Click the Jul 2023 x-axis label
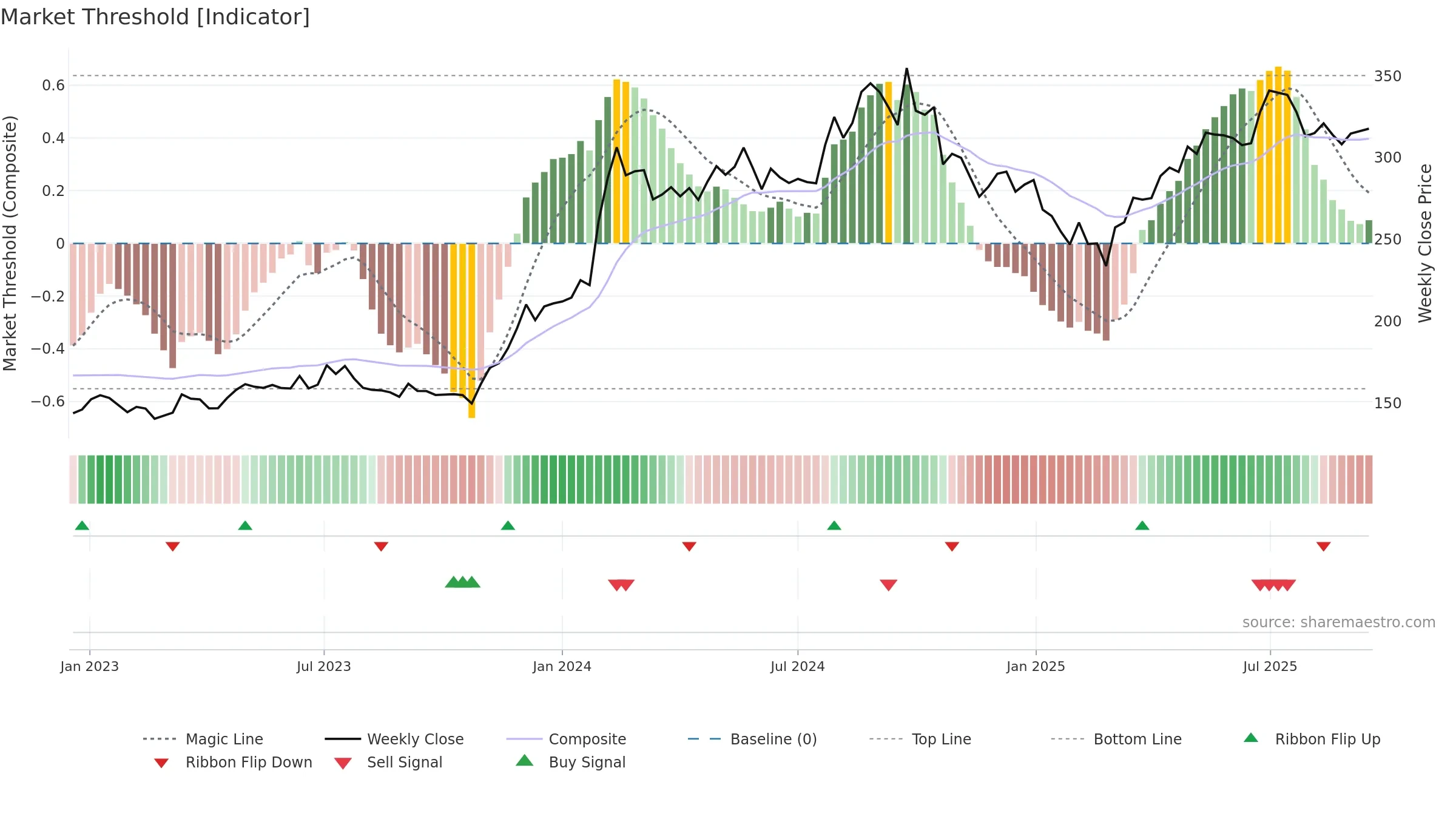The width and height of the screenshot is (1456, 819). pos(324,666)
